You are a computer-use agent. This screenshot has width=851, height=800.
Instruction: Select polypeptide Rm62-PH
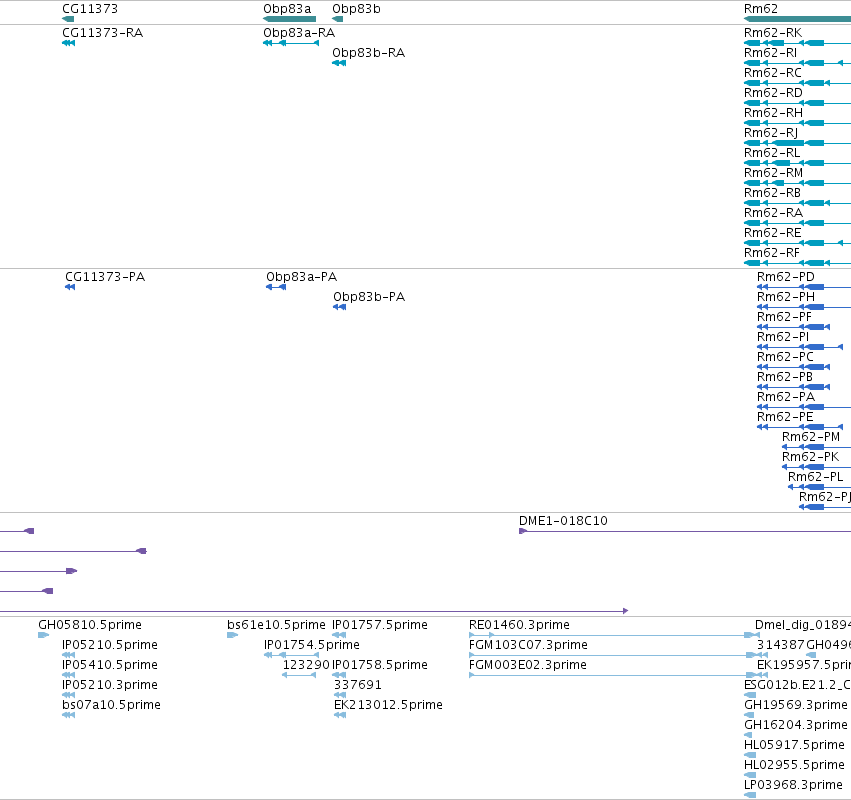point(785,297)
